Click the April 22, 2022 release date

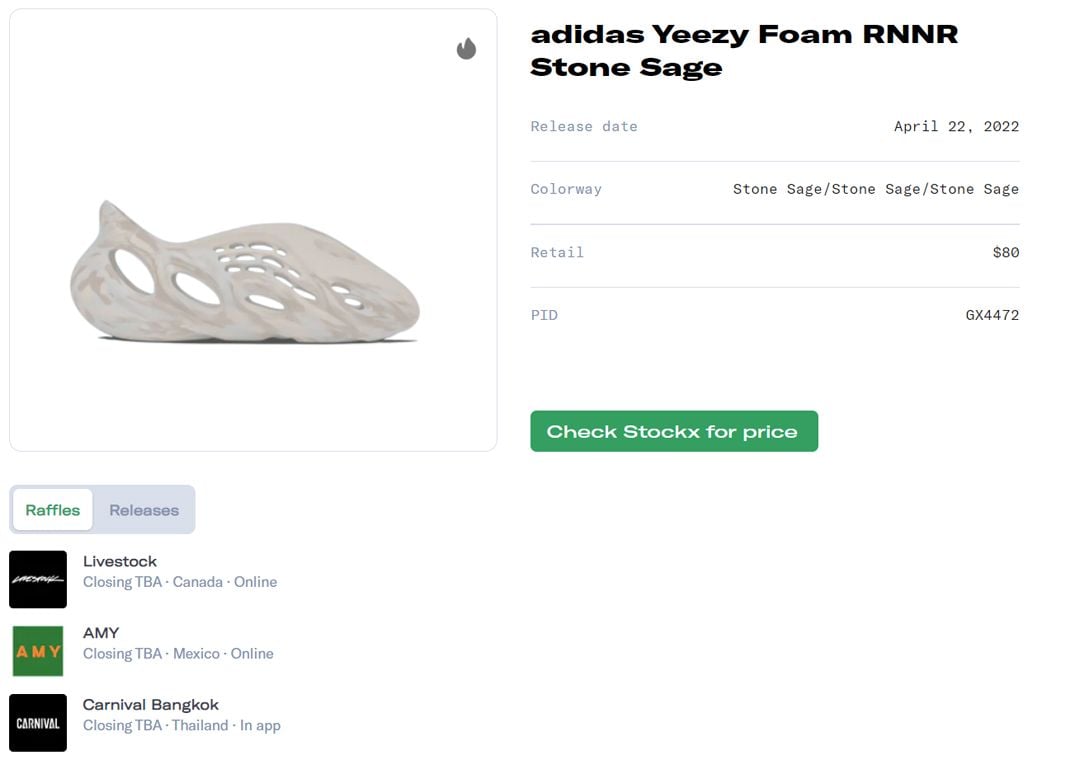click(x=956, y=126)
